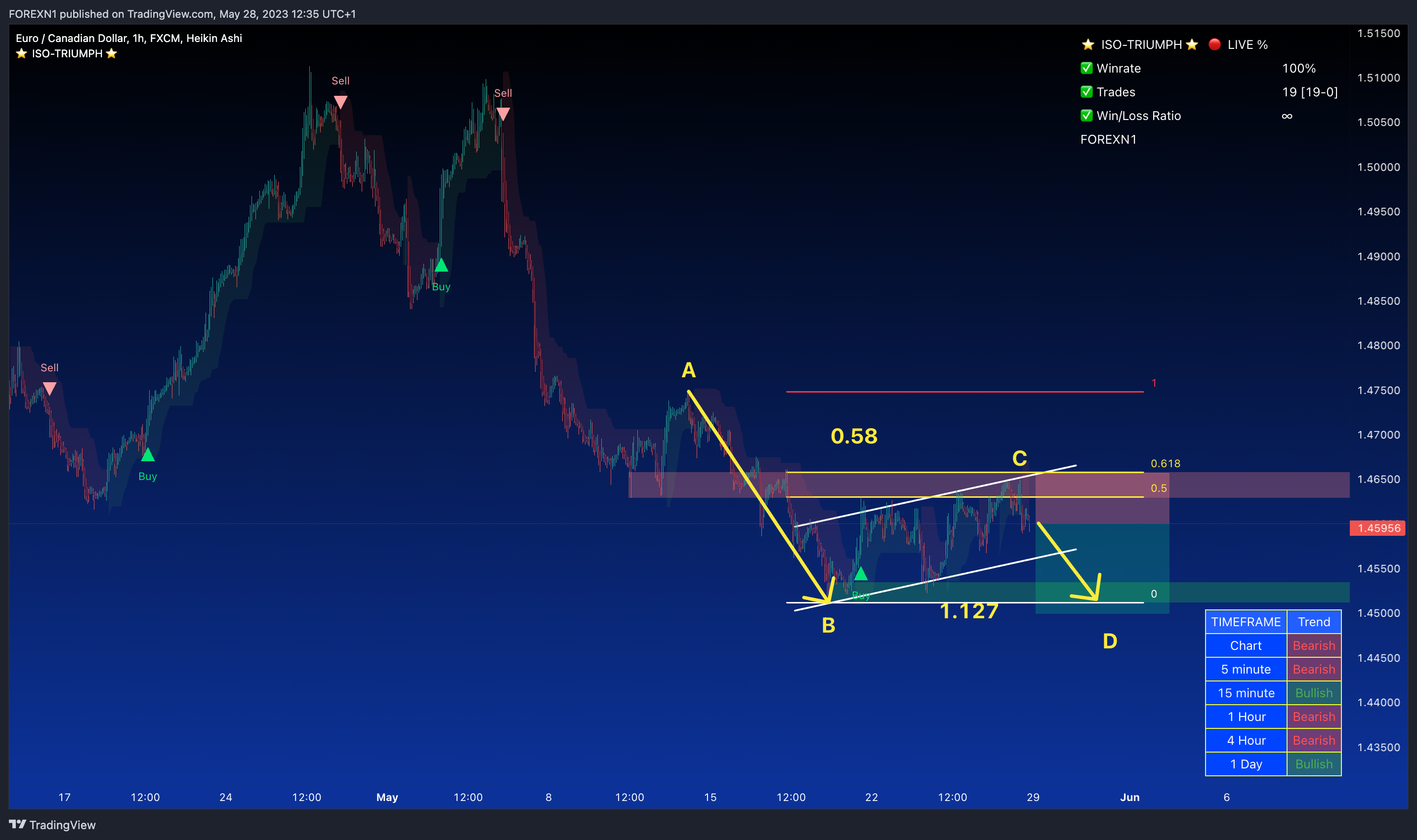This screenshot has width=1417, height=840.
Task: Click the 0.5 Fibonacci level label
Action: pyautogui.click(x=1159, y=488)
